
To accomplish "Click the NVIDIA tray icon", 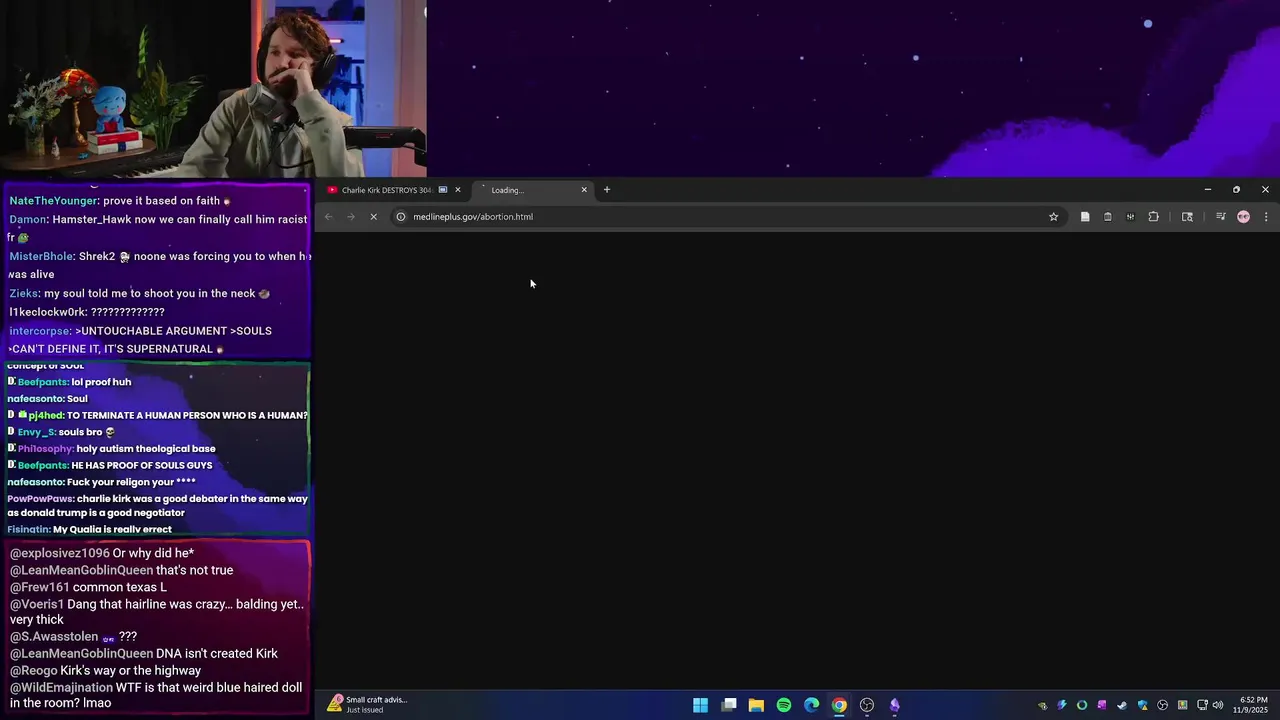I will point(1042,705).
